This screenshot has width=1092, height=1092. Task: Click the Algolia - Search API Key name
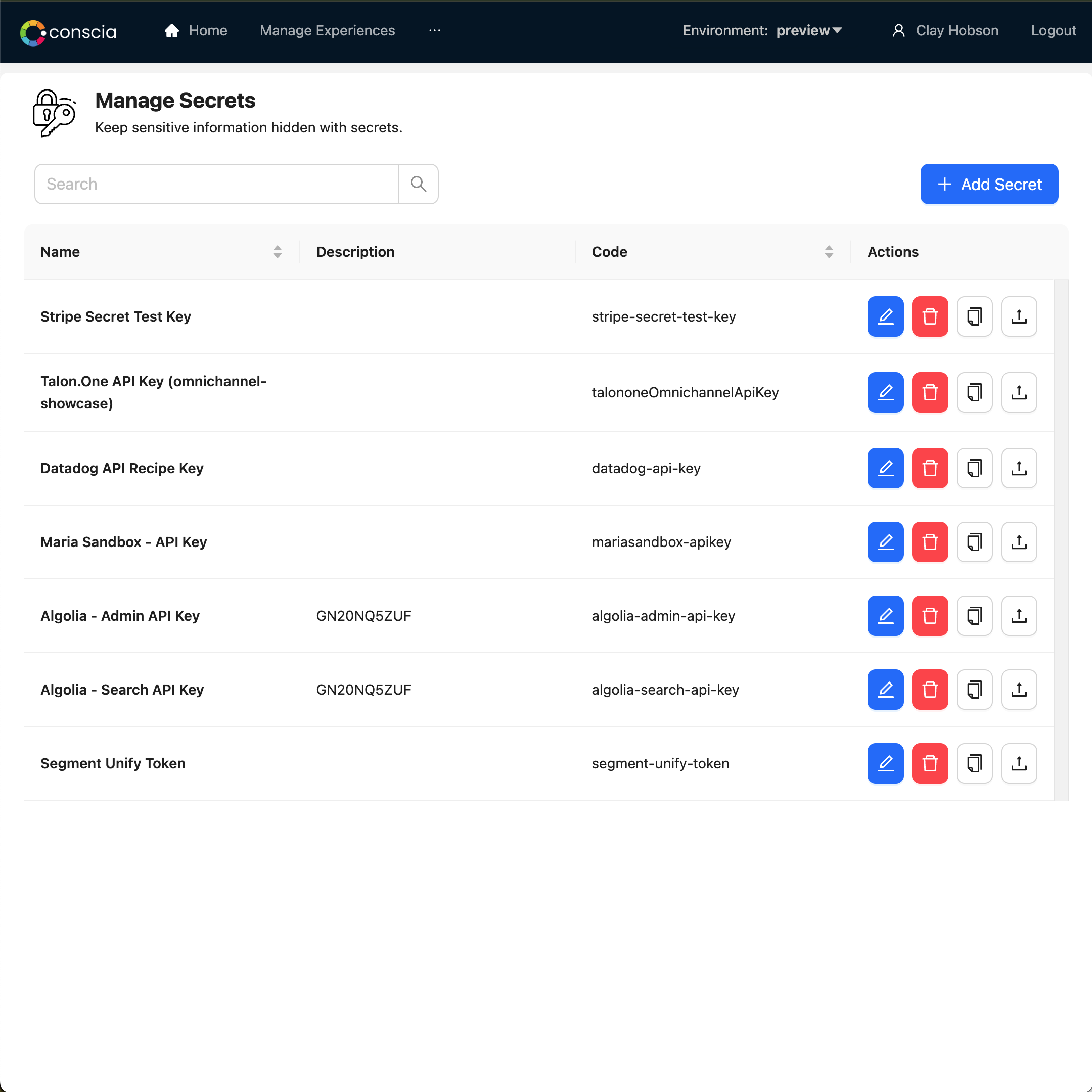122,690
